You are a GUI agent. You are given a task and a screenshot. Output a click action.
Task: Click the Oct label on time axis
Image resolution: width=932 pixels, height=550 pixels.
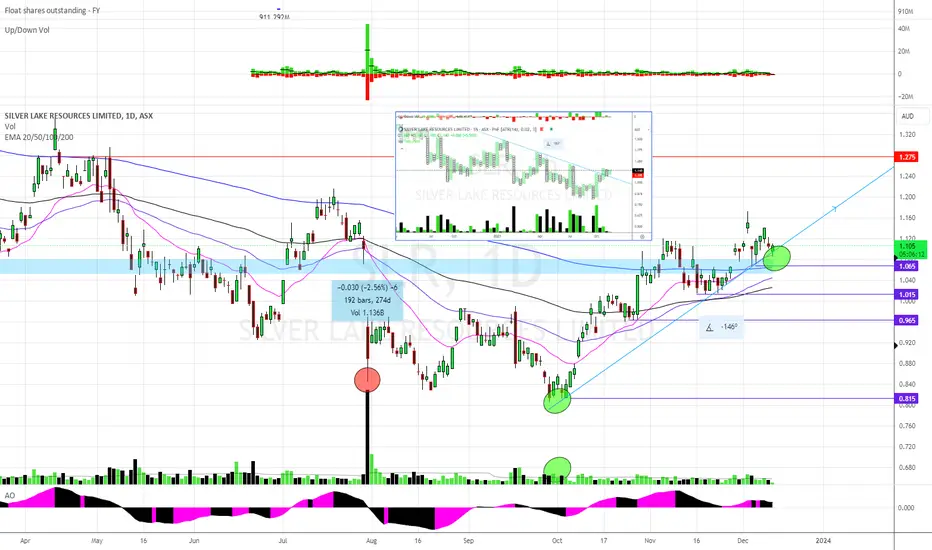pos(557,541)
